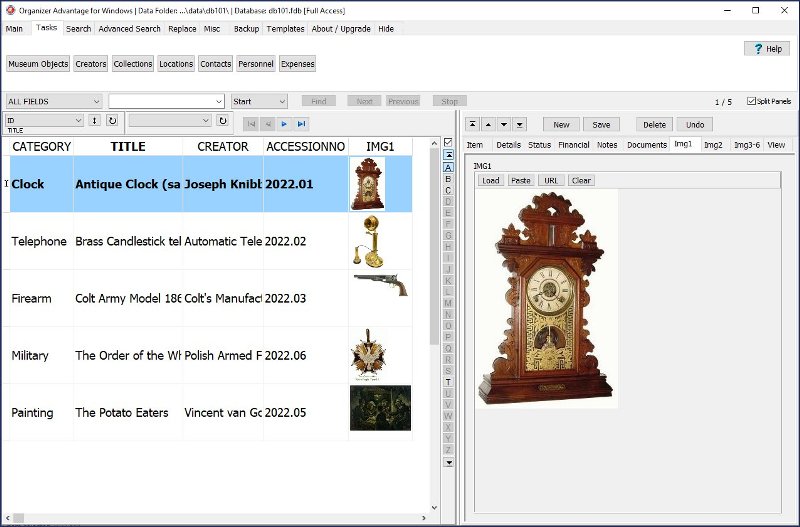Click the Organizer Advantage app icon in title bar
Viewport: 800px width, 527px height.
point(10,10)
